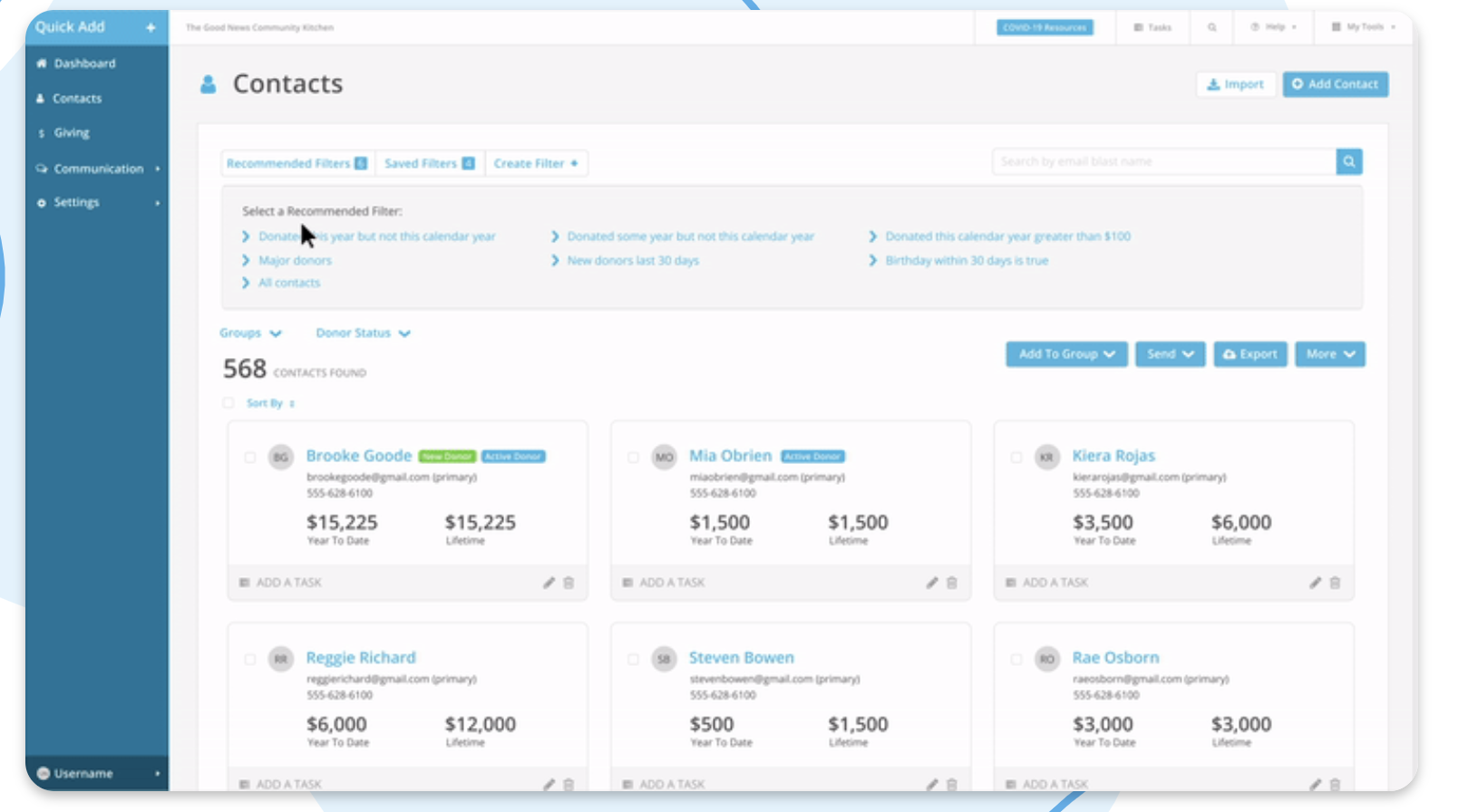Expand the Settings sidebar menu
Image resolution: width=1458 pixels, height=812 pixels.
pyautogui.click(x=98, y=202)
